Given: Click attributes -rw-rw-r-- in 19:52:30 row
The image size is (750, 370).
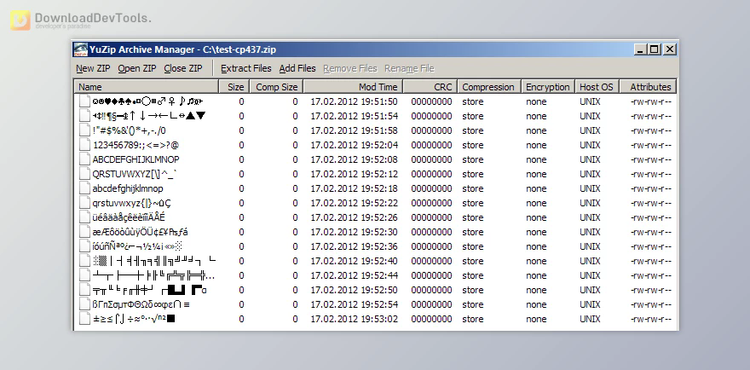Looking at the screenshot, I should [x=651, y=232].
